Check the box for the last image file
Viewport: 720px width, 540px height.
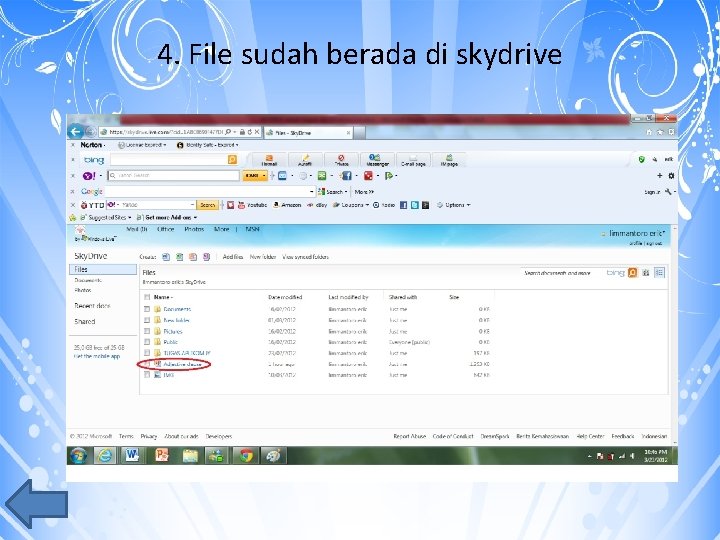click(147, 375)
